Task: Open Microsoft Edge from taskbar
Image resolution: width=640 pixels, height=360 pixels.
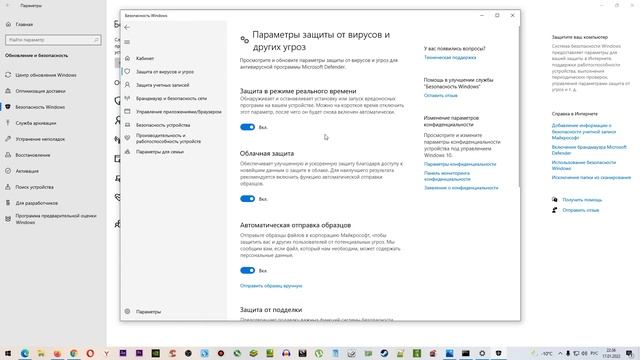Action: (24, 353)
